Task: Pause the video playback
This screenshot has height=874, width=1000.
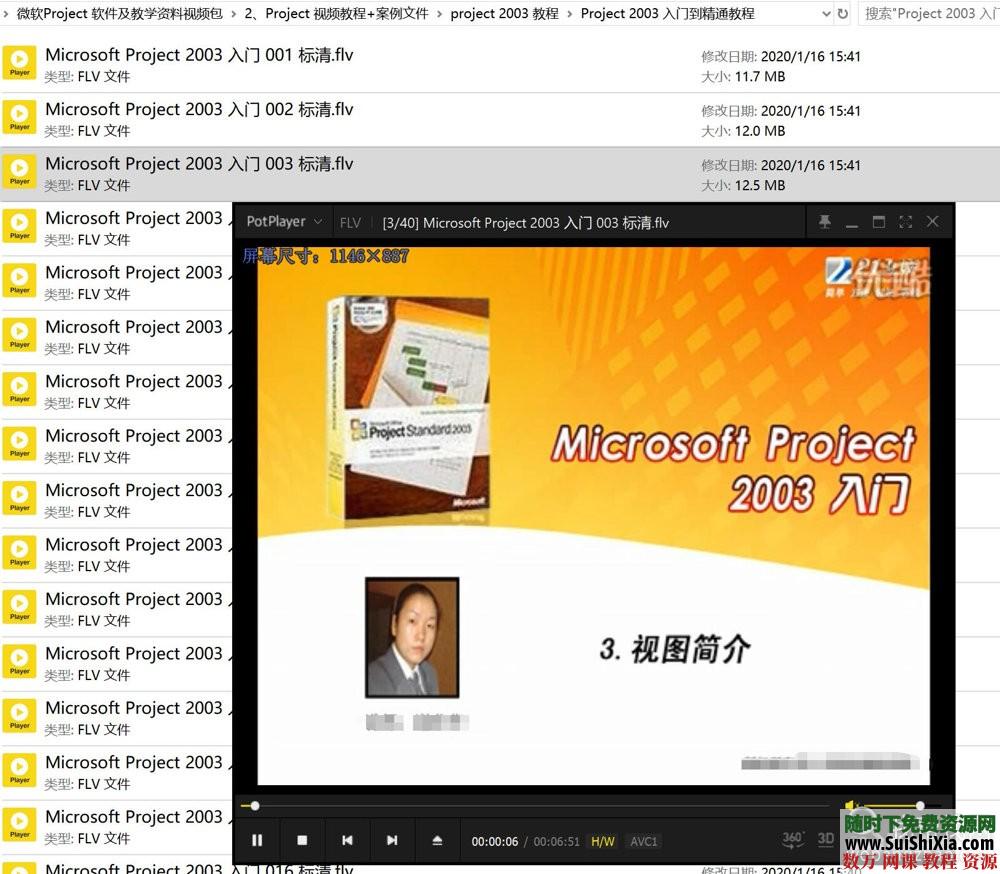Action: coord(258,841)
